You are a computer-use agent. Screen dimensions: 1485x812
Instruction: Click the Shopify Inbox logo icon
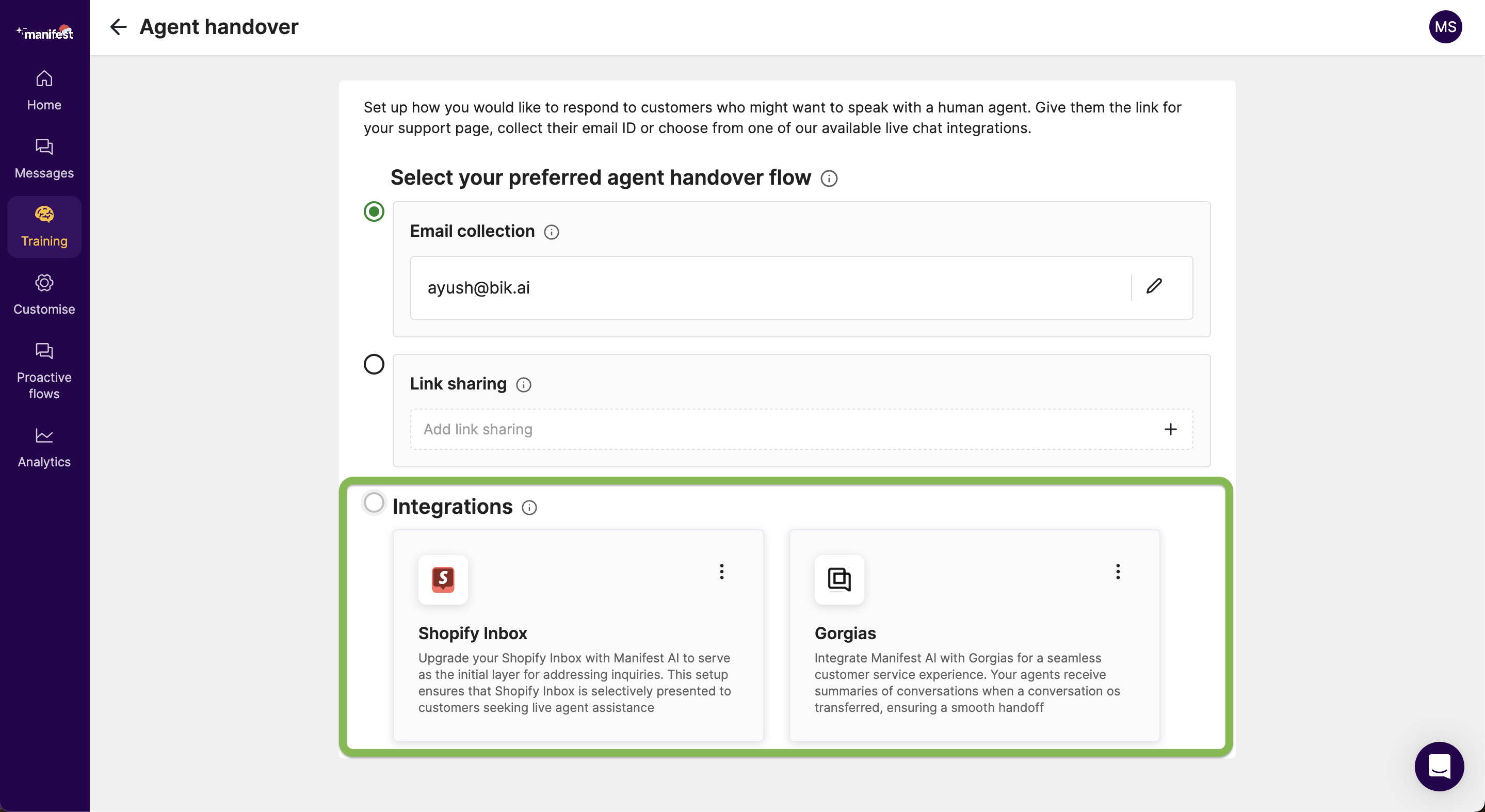click(x=443, y=579)
